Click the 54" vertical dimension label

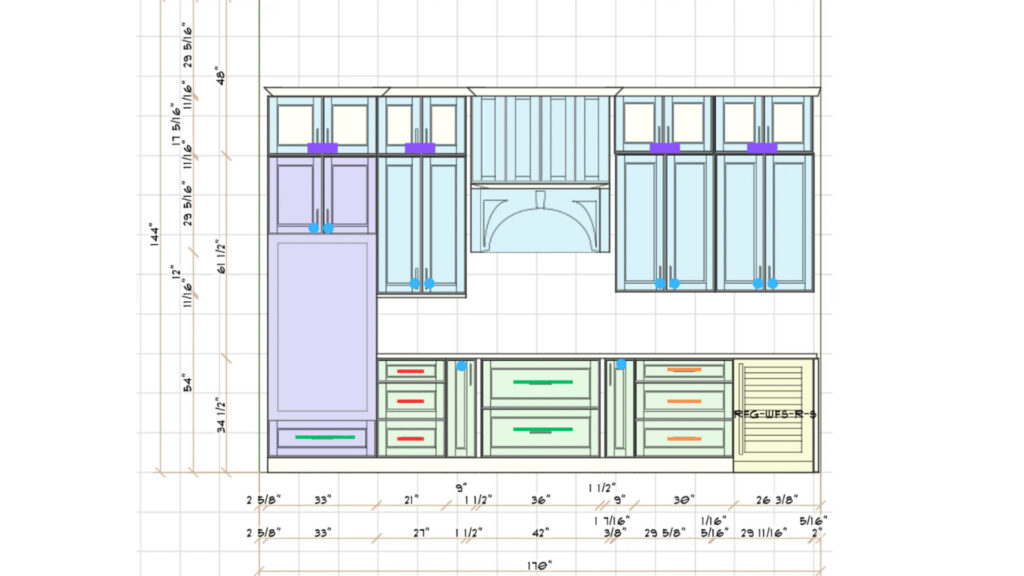click(188, 383)
